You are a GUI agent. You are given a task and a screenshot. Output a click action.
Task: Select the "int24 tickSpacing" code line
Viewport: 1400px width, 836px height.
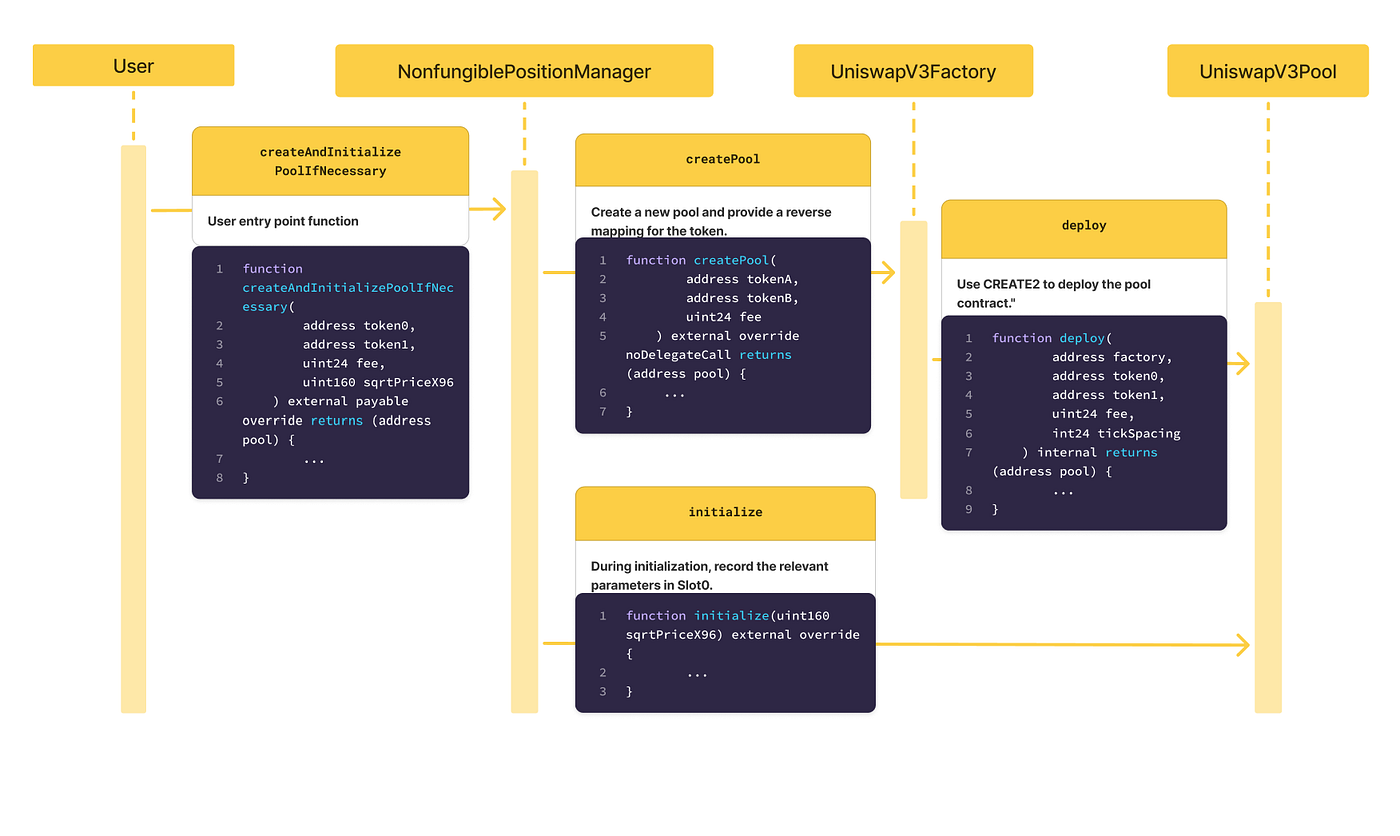(1116, 433)
